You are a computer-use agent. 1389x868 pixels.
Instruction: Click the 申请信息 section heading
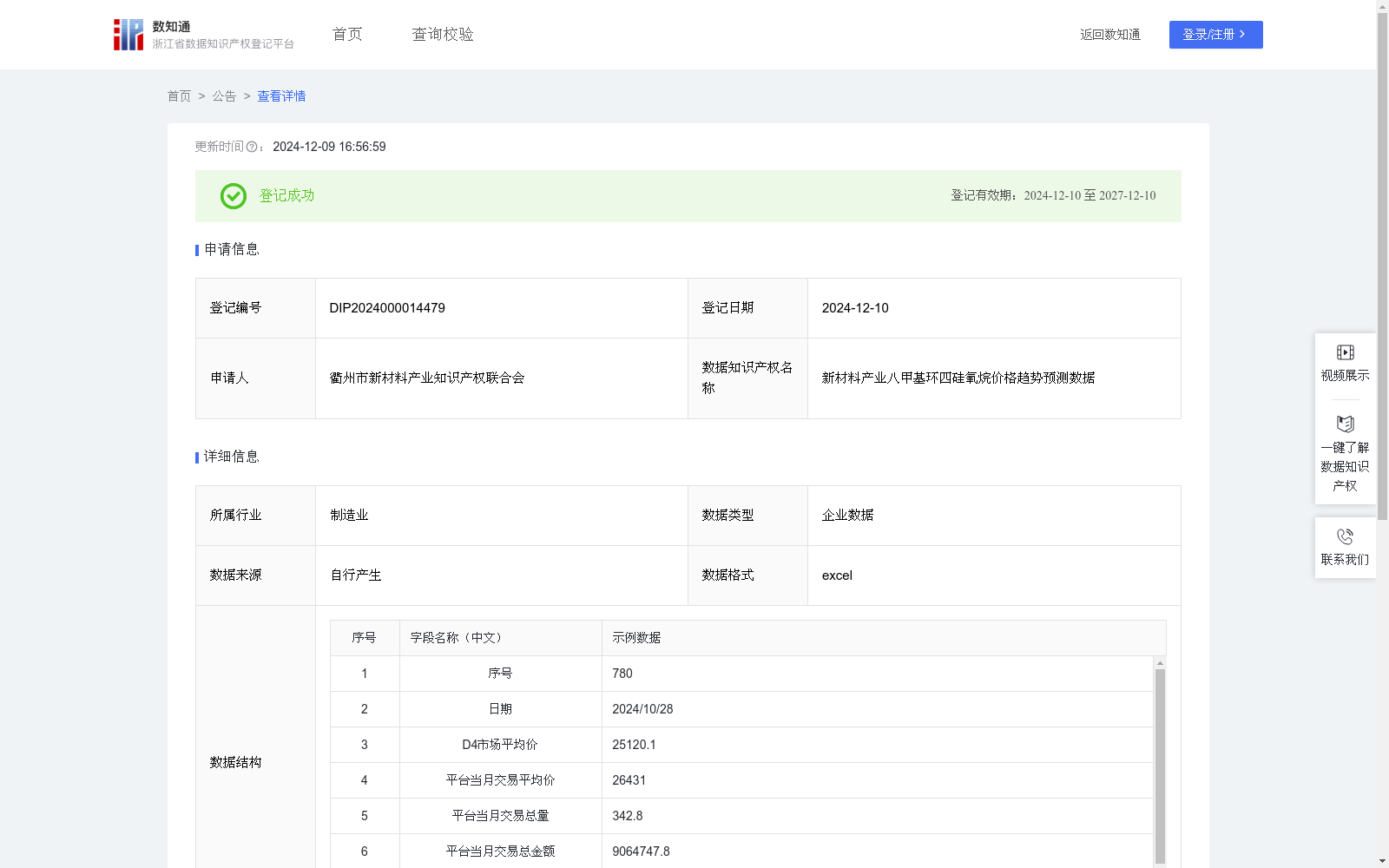(x=232, y=250)
